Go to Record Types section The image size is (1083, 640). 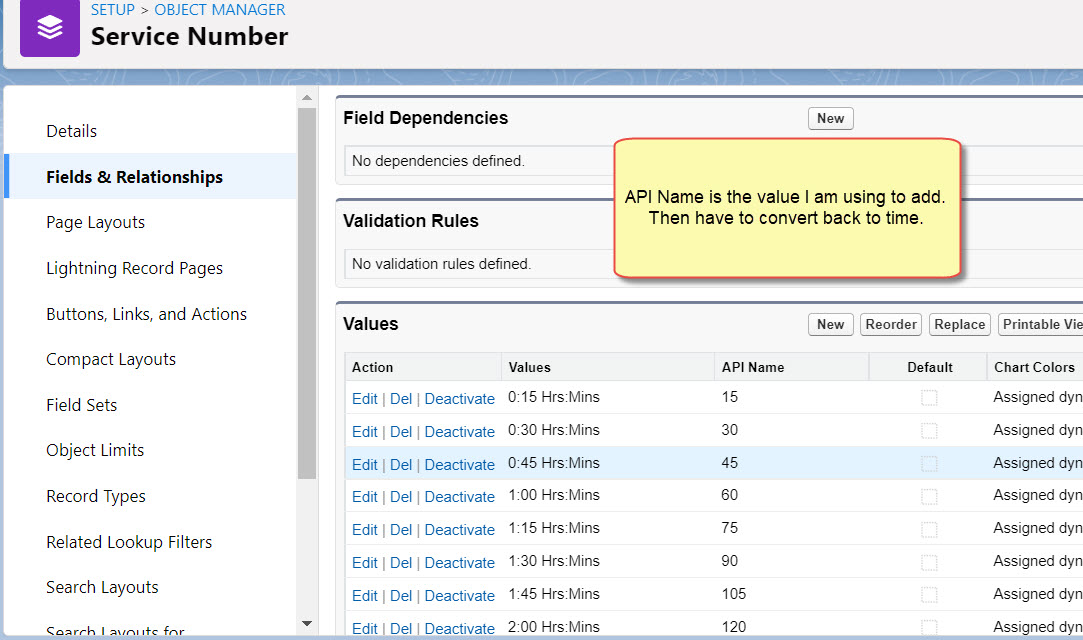click(96, 496)
